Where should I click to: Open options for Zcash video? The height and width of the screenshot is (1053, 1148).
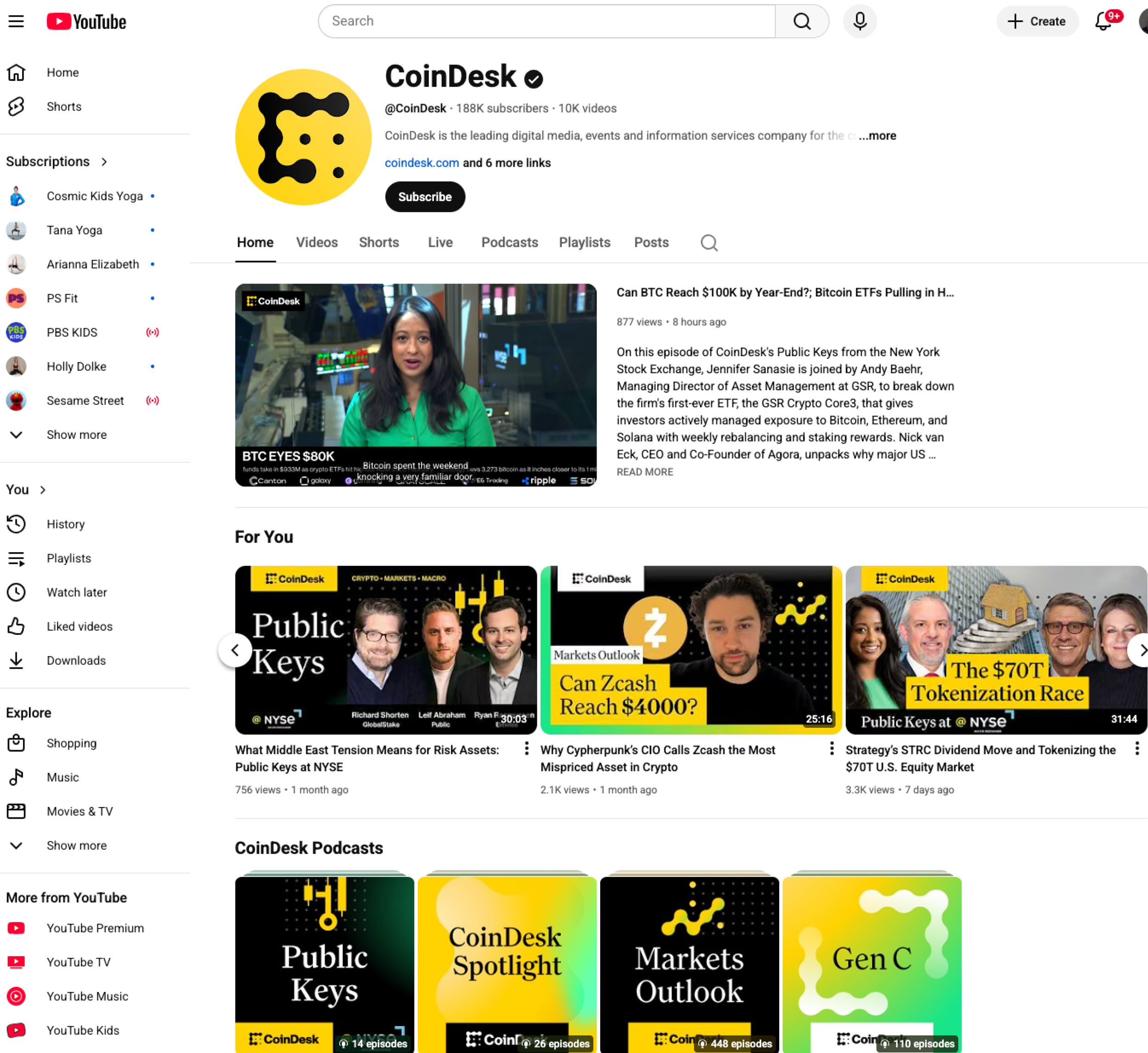(x=832, y=748)
